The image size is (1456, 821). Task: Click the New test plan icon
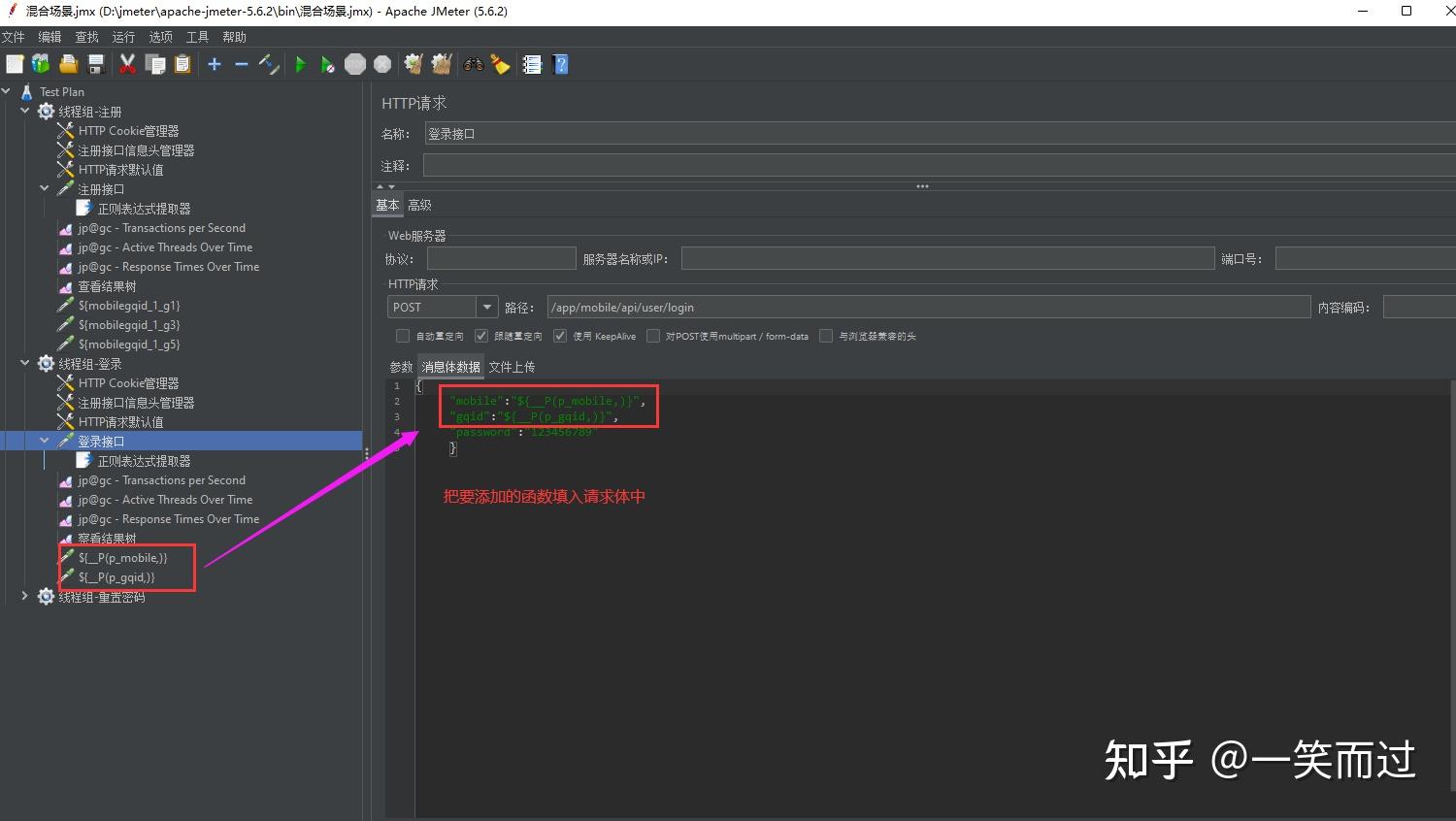click(15, 64)
